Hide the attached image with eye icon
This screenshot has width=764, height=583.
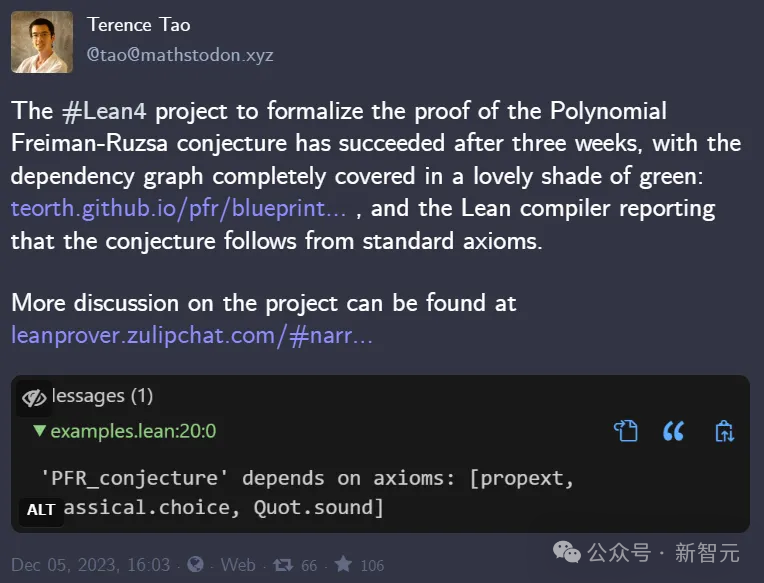pyautogui.click(x=34, y=397)
